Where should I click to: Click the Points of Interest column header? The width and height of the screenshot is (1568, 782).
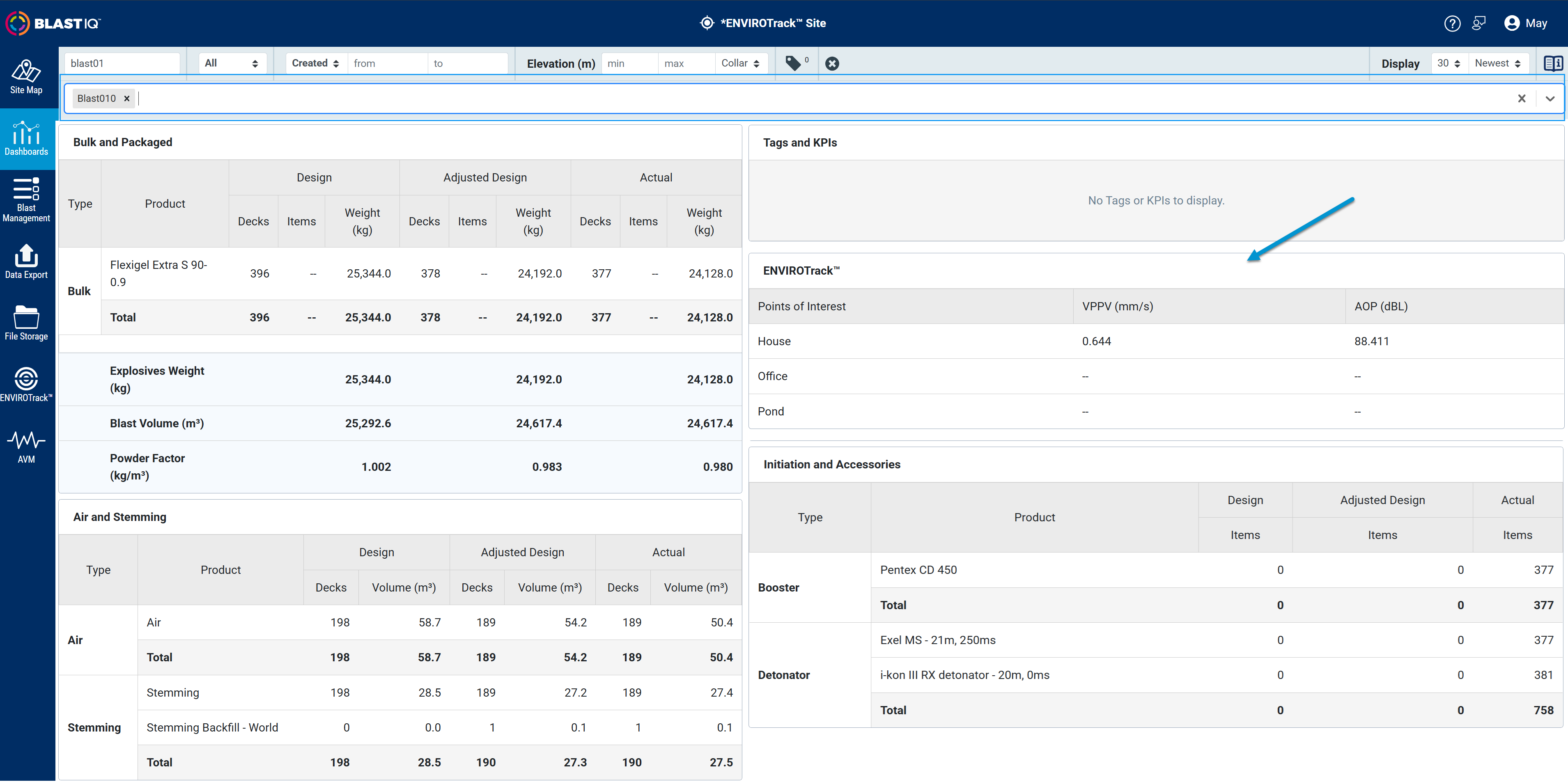801,306
